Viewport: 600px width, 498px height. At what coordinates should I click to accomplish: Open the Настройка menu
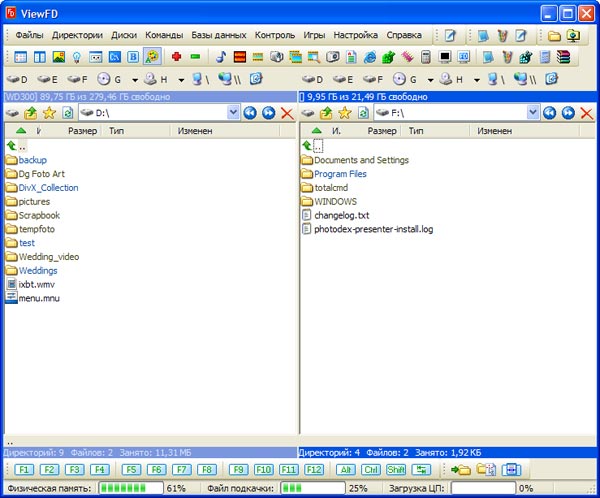355,35
